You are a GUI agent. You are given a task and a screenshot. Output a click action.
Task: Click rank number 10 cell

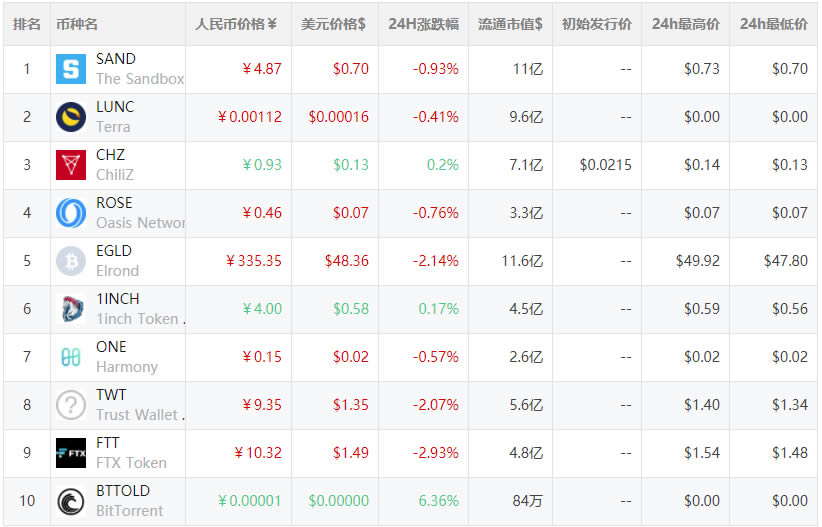click(27, 501)
